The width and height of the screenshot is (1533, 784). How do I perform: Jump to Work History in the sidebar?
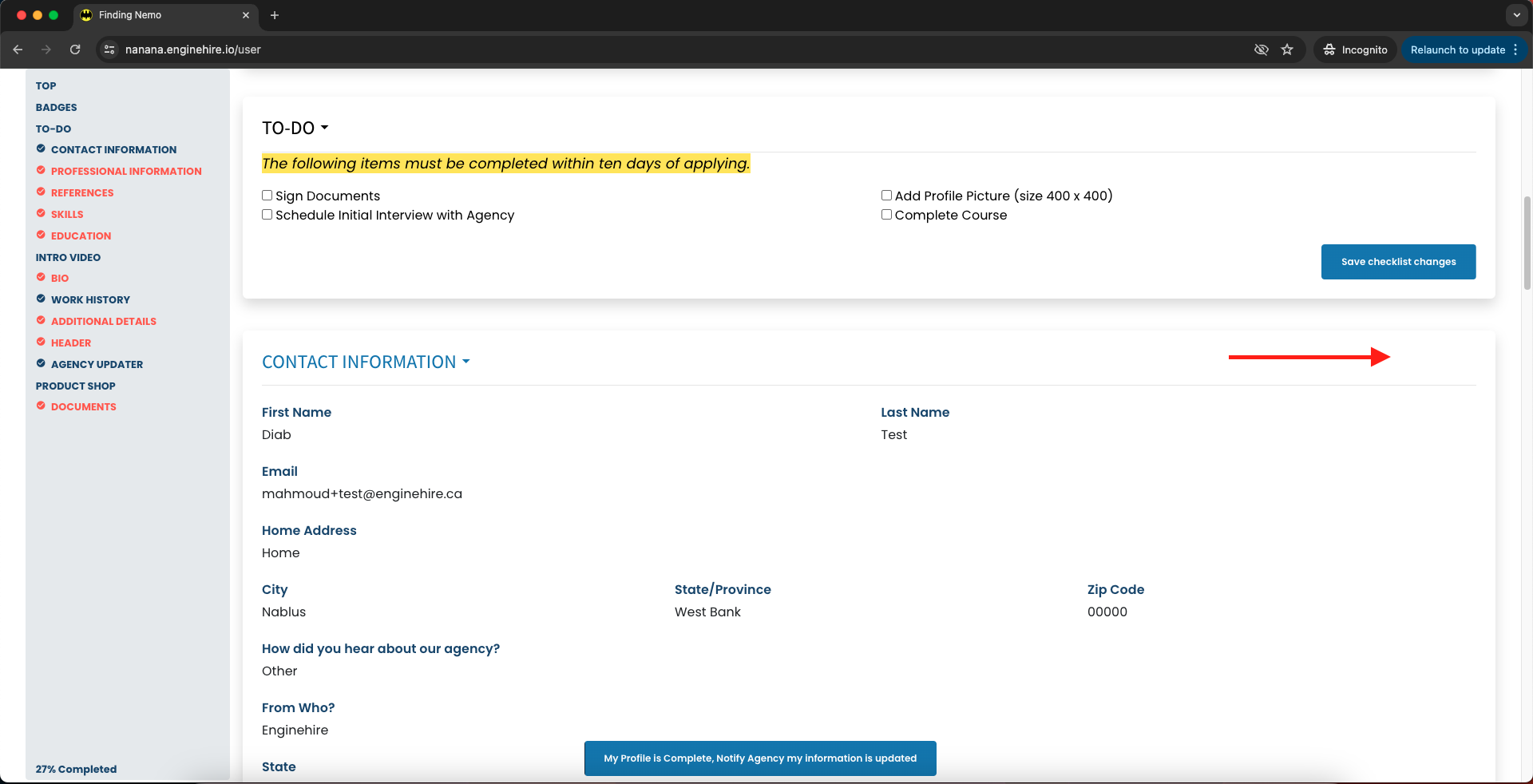tap(90, 299)
